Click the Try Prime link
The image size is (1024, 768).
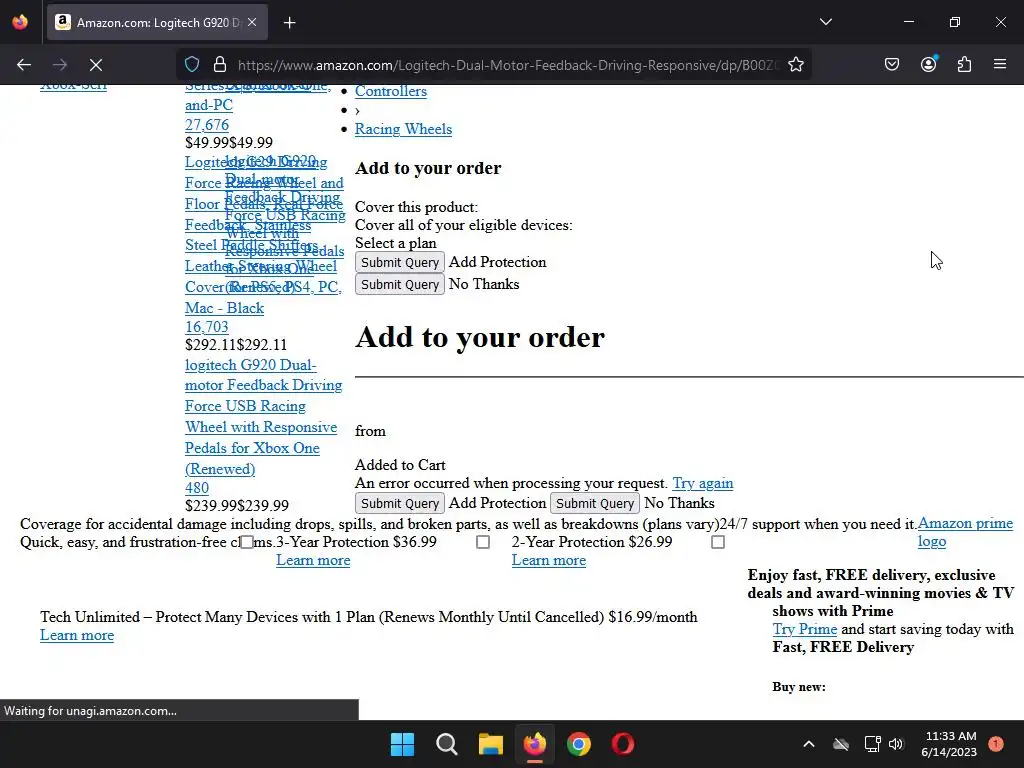[x=805, y=629]
